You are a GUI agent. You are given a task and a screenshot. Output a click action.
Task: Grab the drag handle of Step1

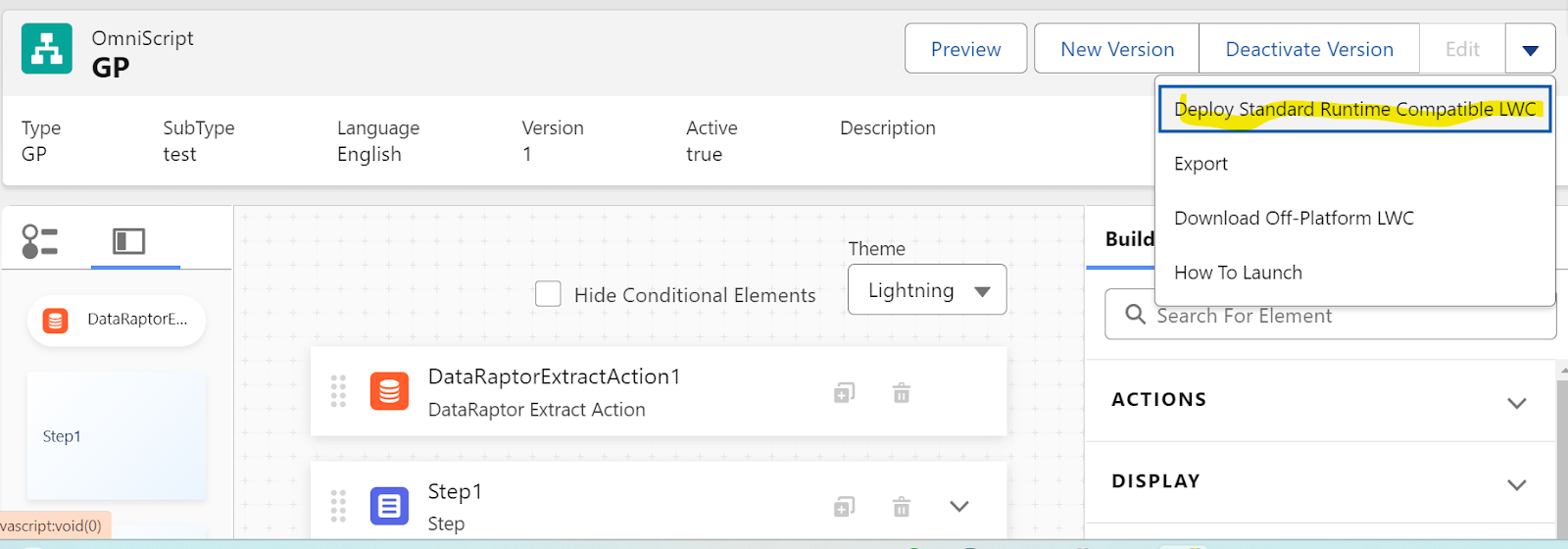point(338,506)
